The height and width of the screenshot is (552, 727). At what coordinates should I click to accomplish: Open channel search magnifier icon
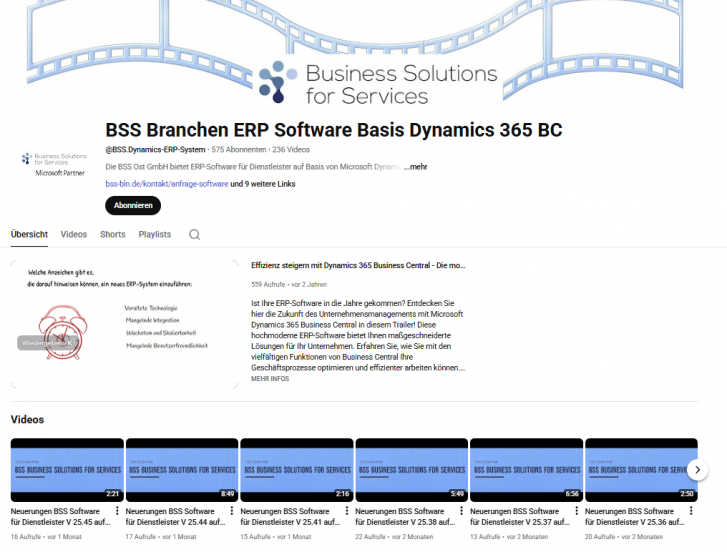[x=194, y=235]
